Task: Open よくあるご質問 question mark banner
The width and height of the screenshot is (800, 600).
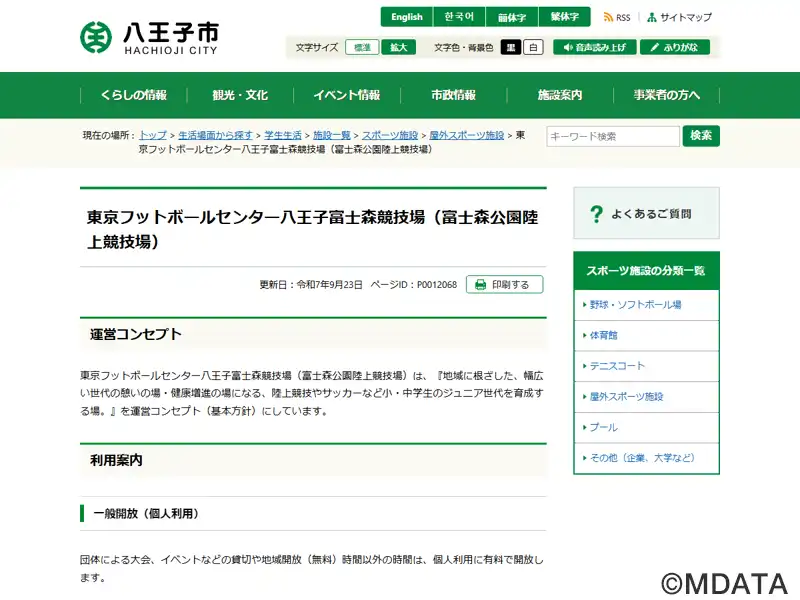Action: pos(597,213)
